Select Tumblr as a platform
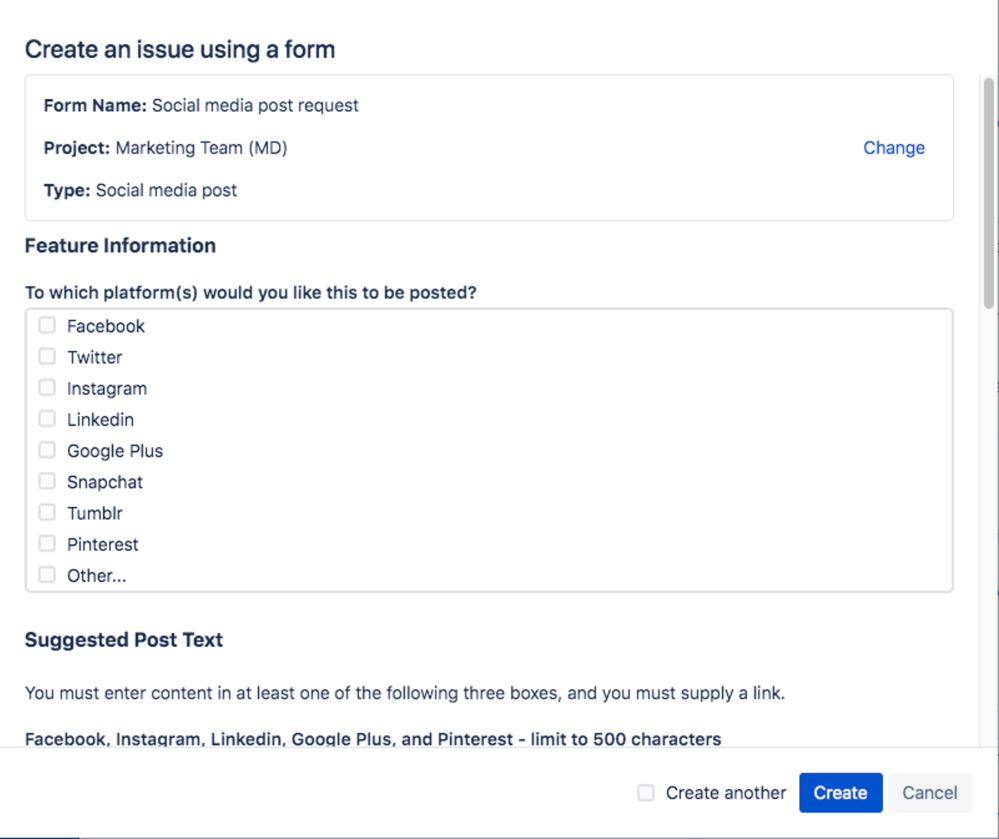Screen dimensions: 999x839 46,511
